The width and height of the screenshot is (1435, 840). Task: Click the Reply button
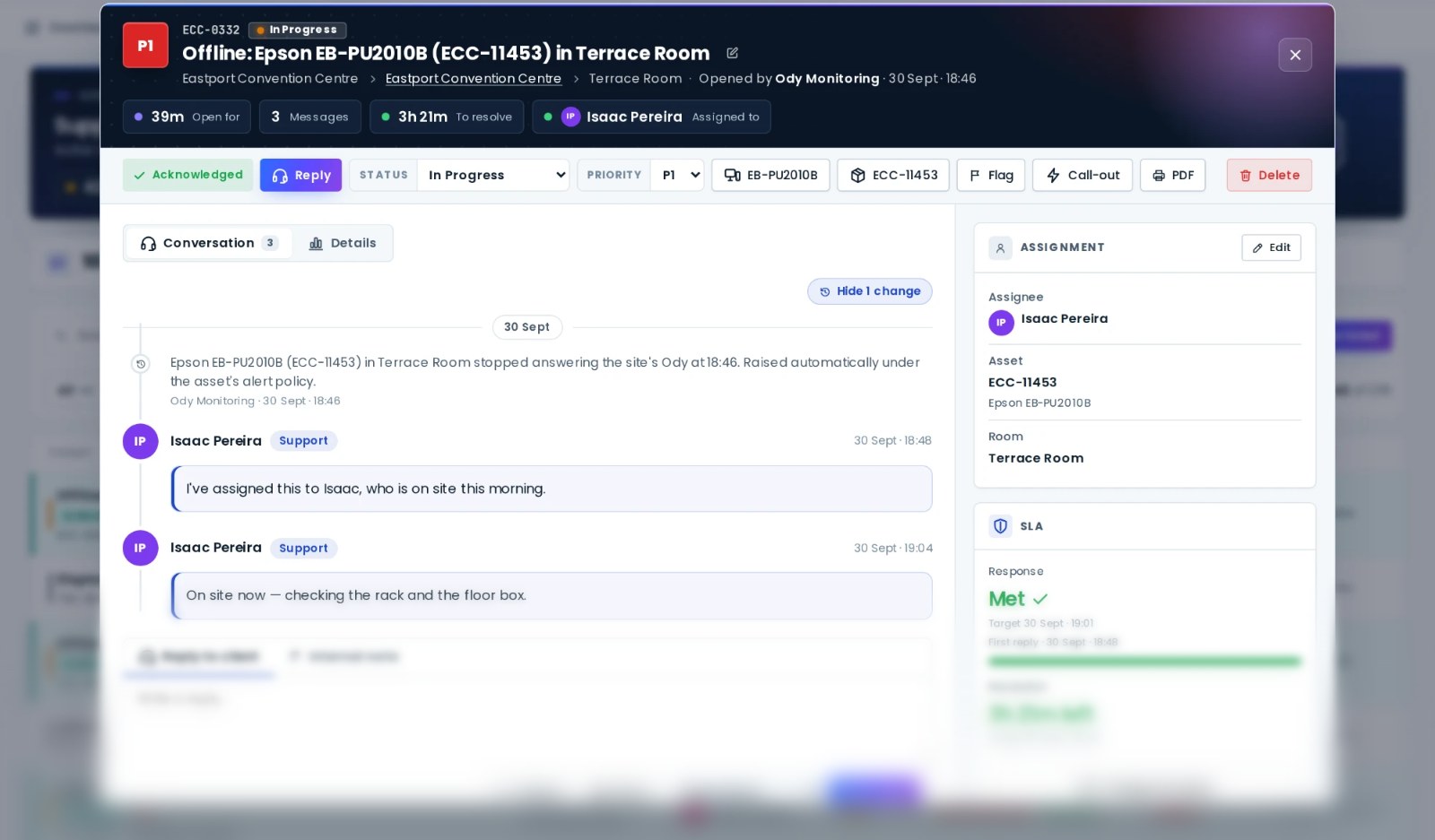(x=300, y=175)
